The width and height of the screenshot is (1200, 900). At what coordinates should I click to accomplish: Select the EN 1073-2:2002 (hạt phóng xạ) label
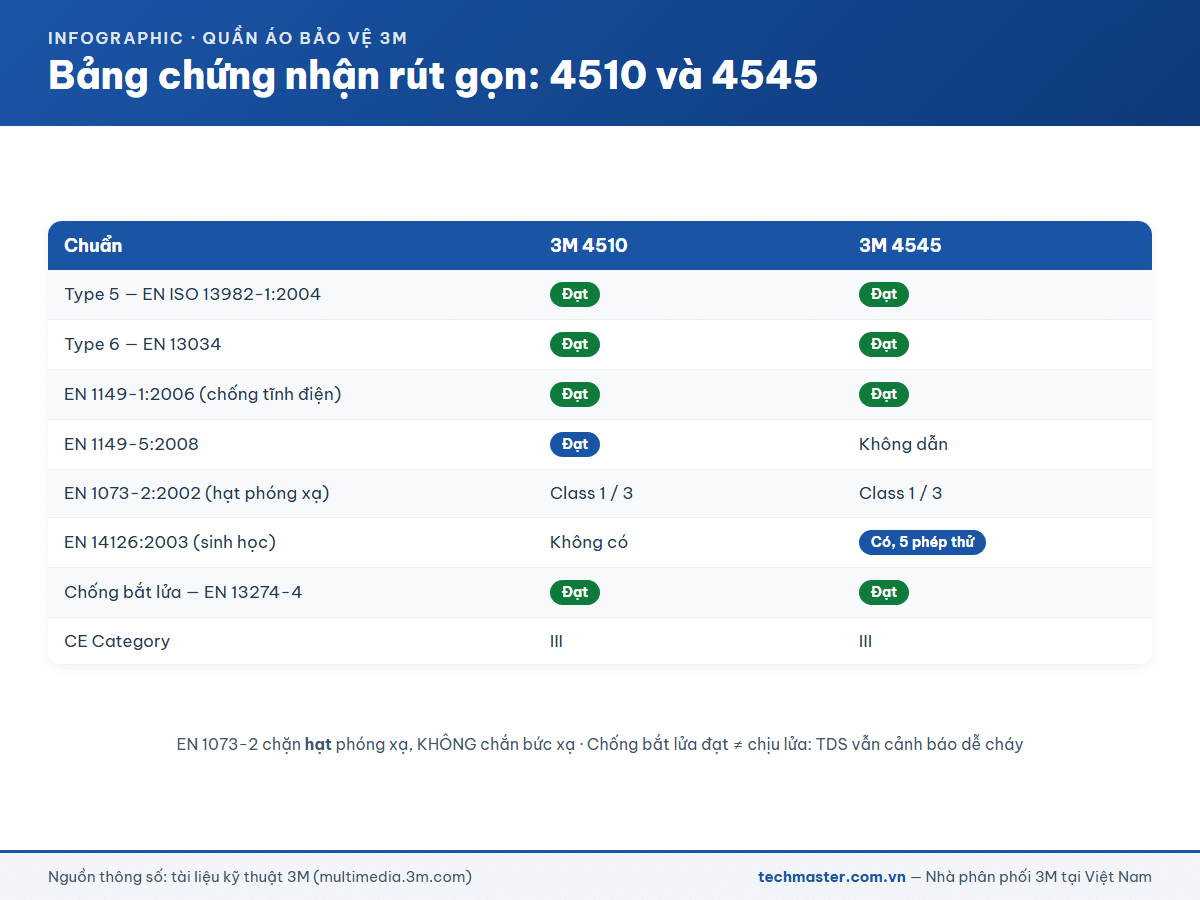[x=196, y=493]
